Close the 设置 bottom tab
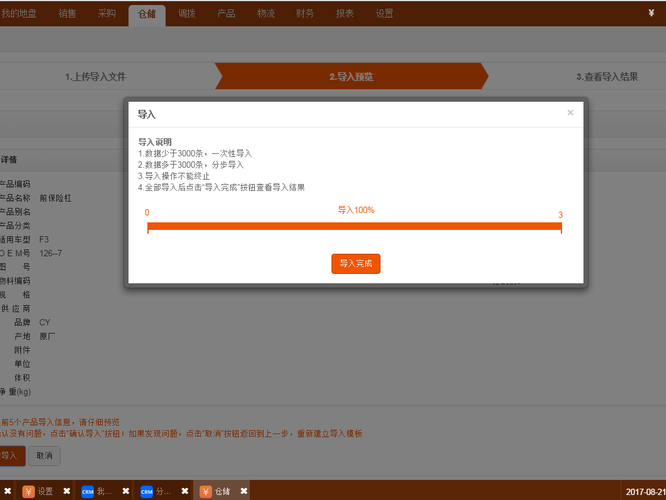Screen dimensions: 666x500 pos(67,491)
